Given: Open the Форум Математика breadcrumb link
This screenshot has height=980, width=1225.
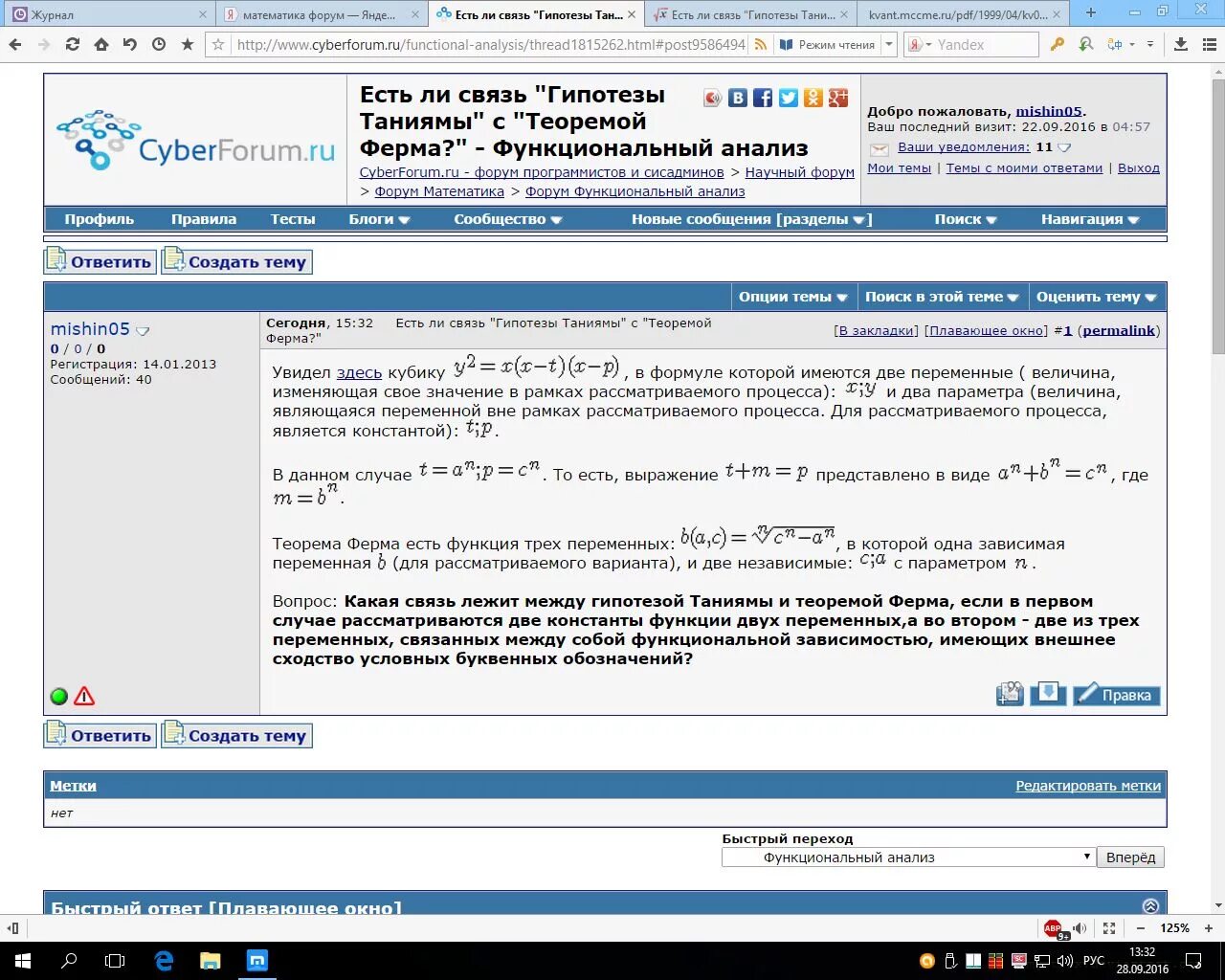Looking at the screenshot, I should (439, 191).
